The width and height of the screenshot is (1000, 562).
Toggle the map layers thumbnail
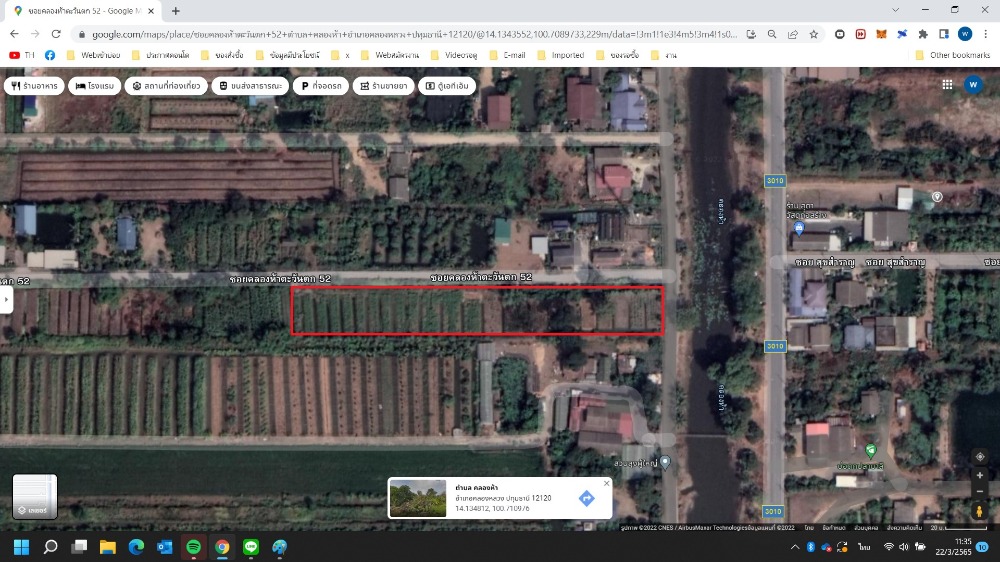(35, 496)
